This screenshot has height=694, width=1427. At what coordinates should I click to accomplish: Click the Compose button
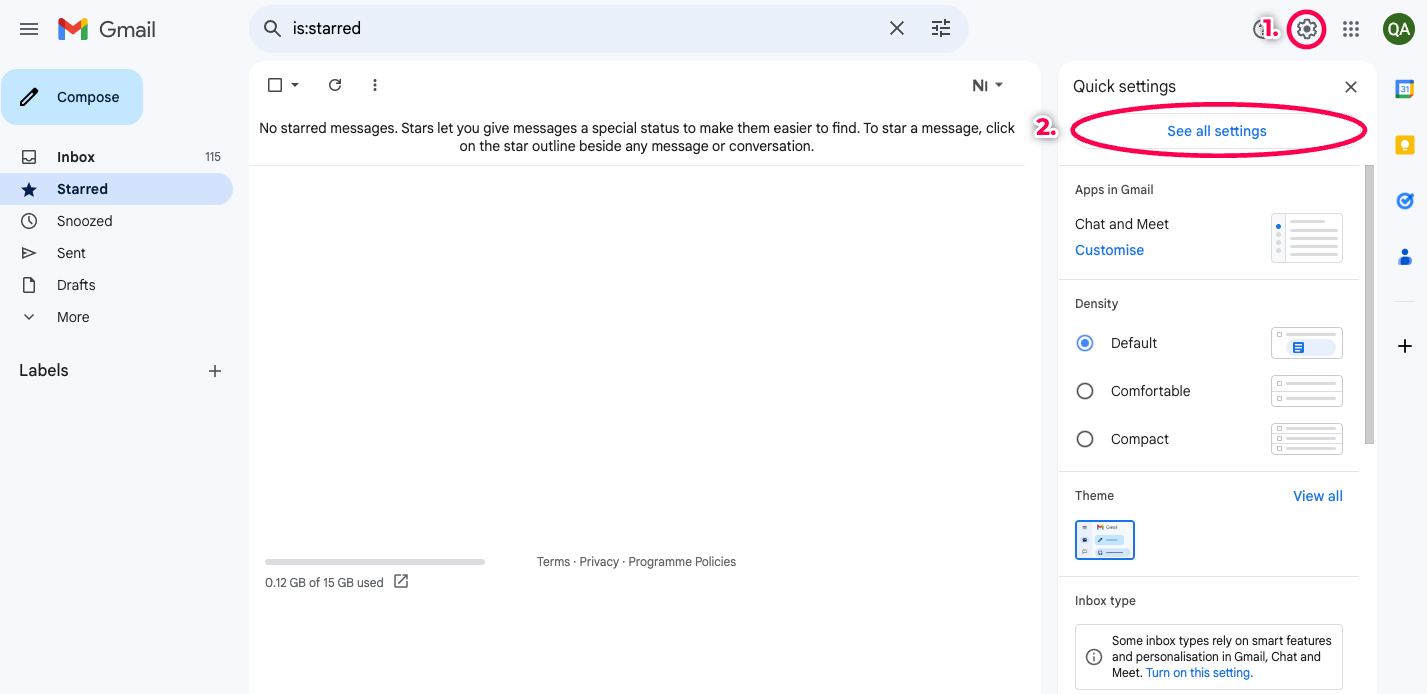(x=72, y=97)
